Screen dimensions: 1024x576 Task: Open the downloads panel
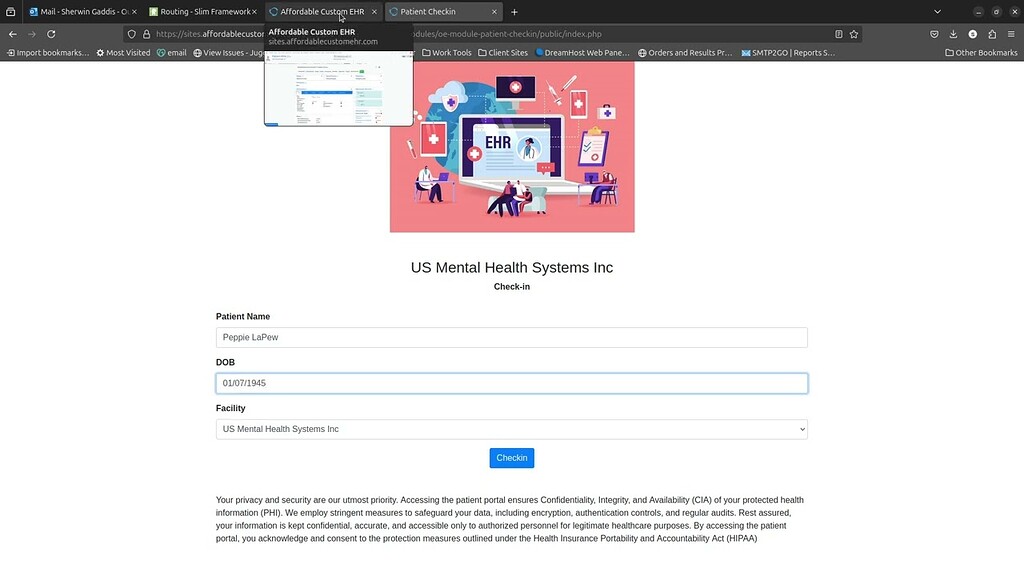pyautogui.click(x=952, y=33)
